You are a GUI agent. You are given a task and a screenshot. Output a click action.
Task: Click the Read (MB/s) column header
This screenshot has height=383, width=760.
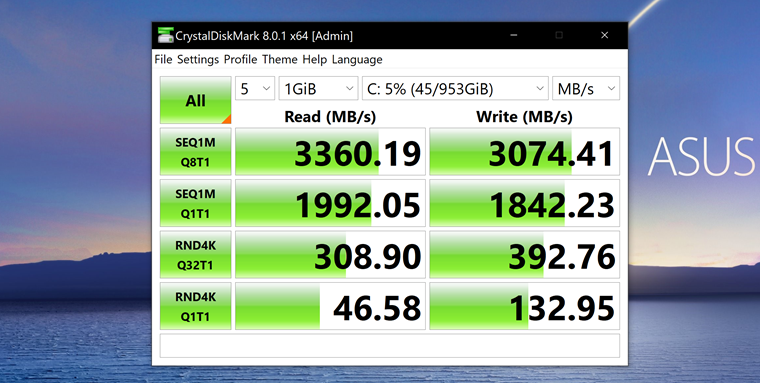[330, 117]
